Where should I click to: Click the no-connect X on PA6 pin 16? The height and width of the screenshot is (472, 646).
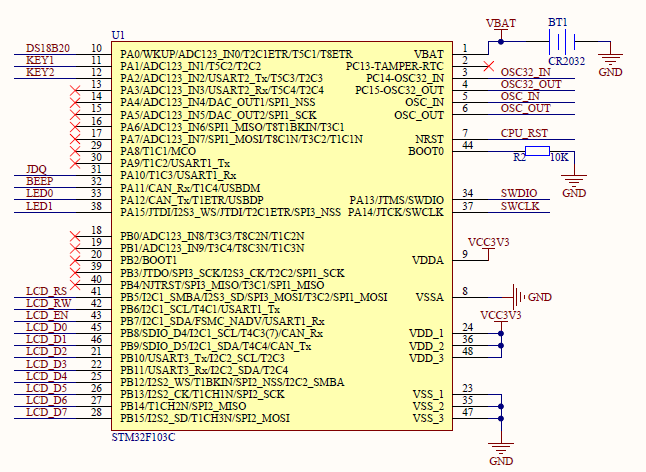(x=75, y=127)
